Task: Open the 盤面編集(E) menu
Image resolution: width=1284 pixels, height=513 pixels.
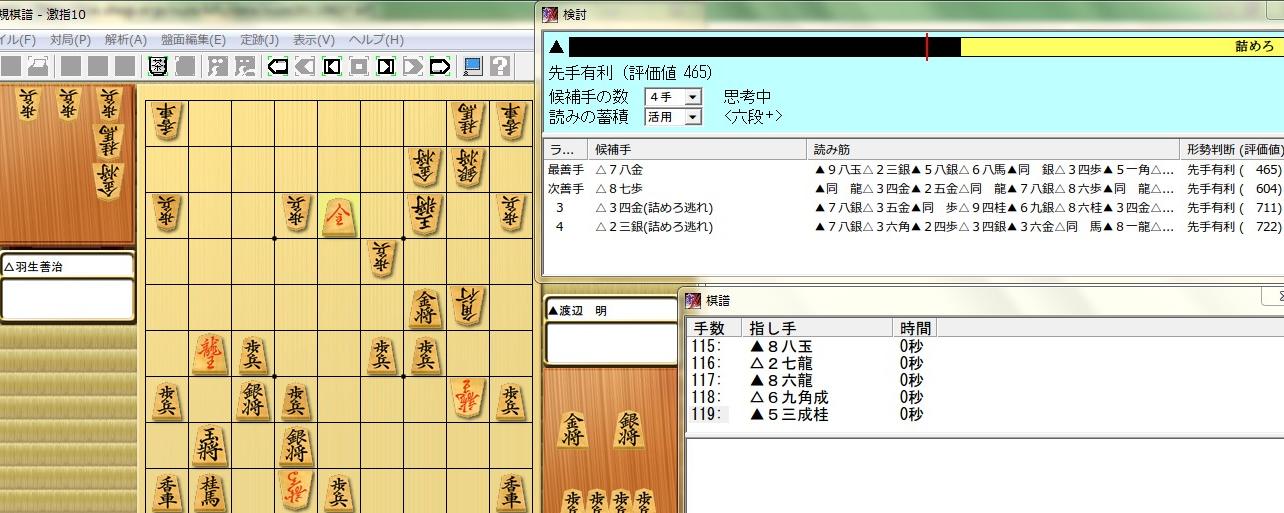Action: pos(192,40)
